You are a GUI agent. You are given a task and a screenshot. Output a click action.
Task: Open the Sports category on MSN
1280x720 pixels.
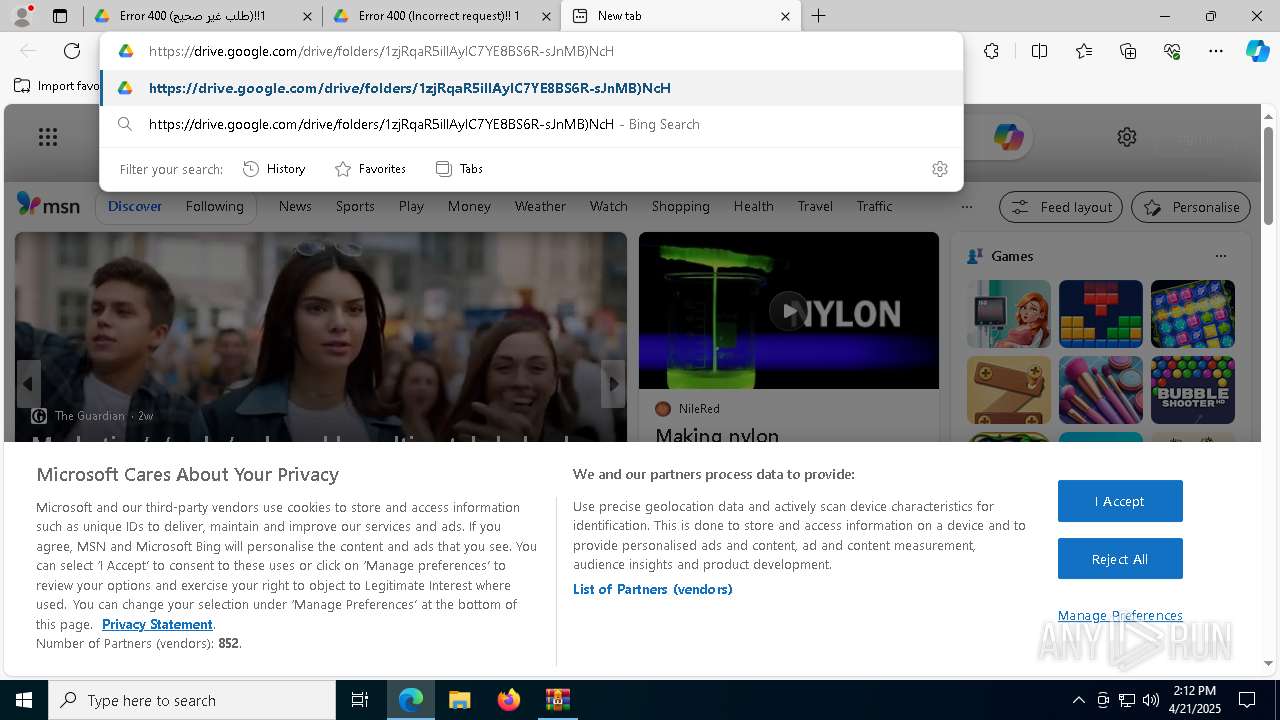click(355, 206)
